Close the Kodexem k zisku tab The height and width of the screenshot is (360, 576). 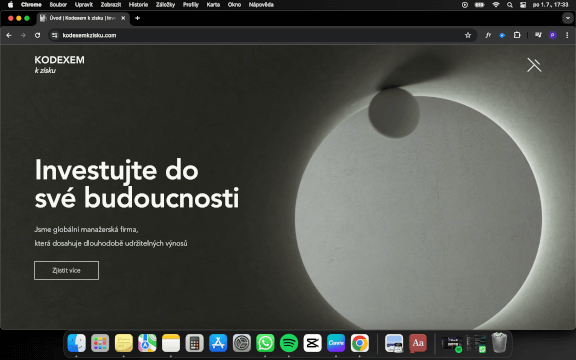coord(123,18)
